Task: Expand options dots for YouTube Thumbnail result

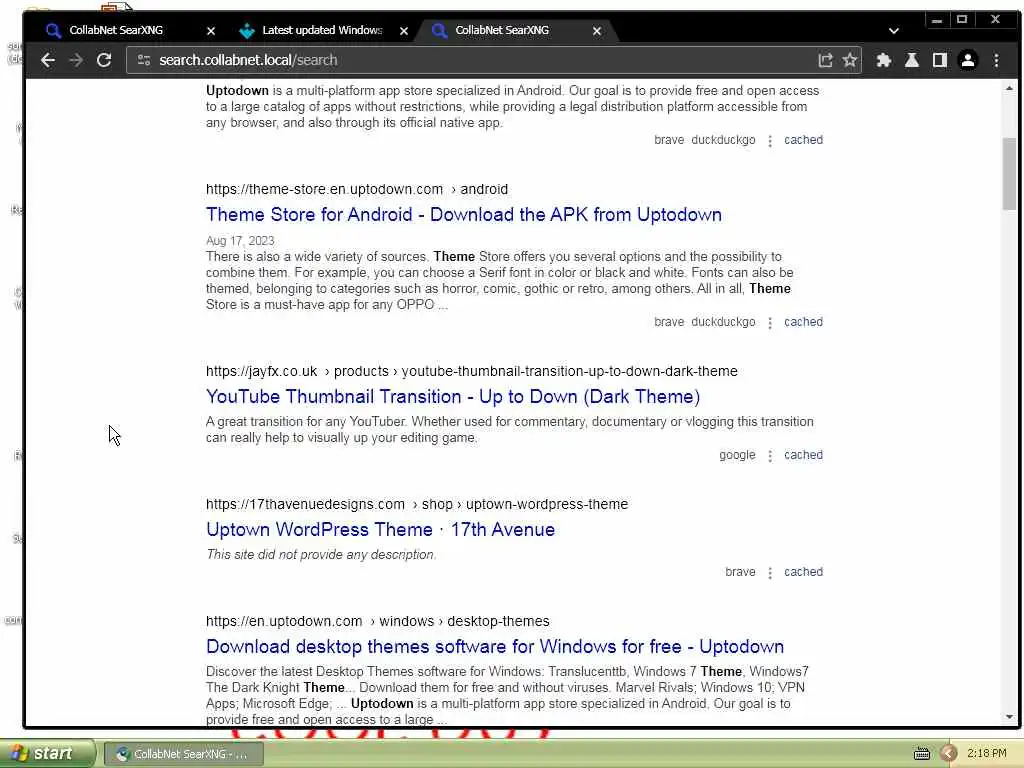Action: tap(770, 456)
